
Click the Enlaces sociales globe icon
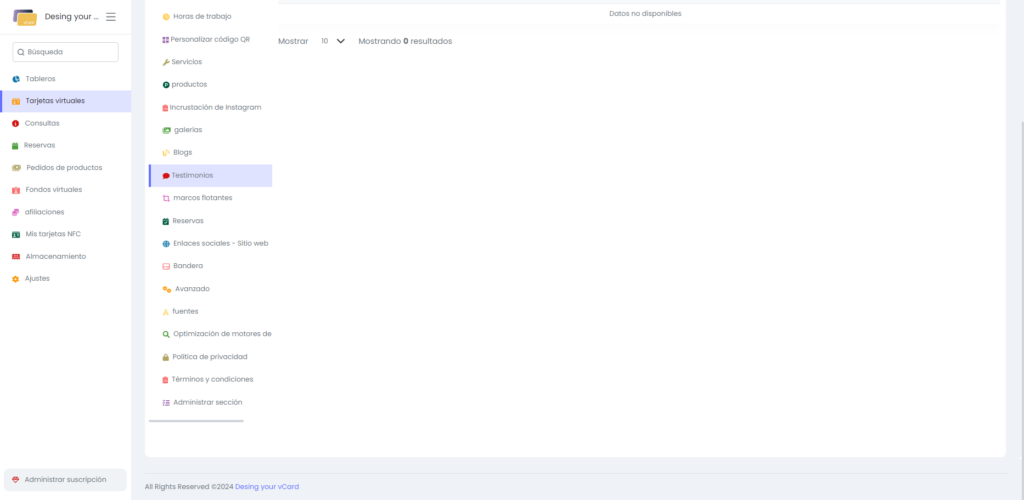click(x=166, y=244)
